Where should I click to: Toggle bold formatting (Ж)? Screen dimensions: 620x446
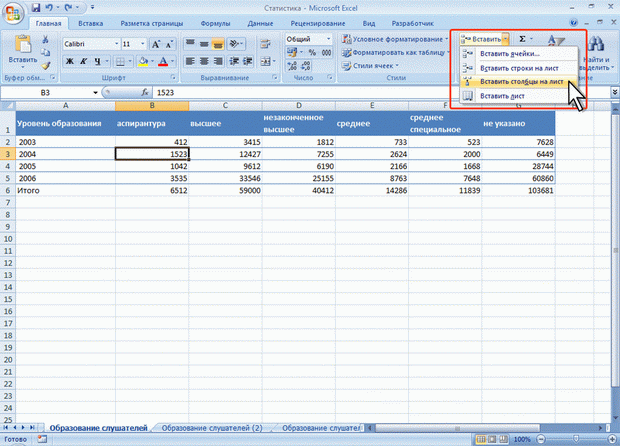(70, 61)
